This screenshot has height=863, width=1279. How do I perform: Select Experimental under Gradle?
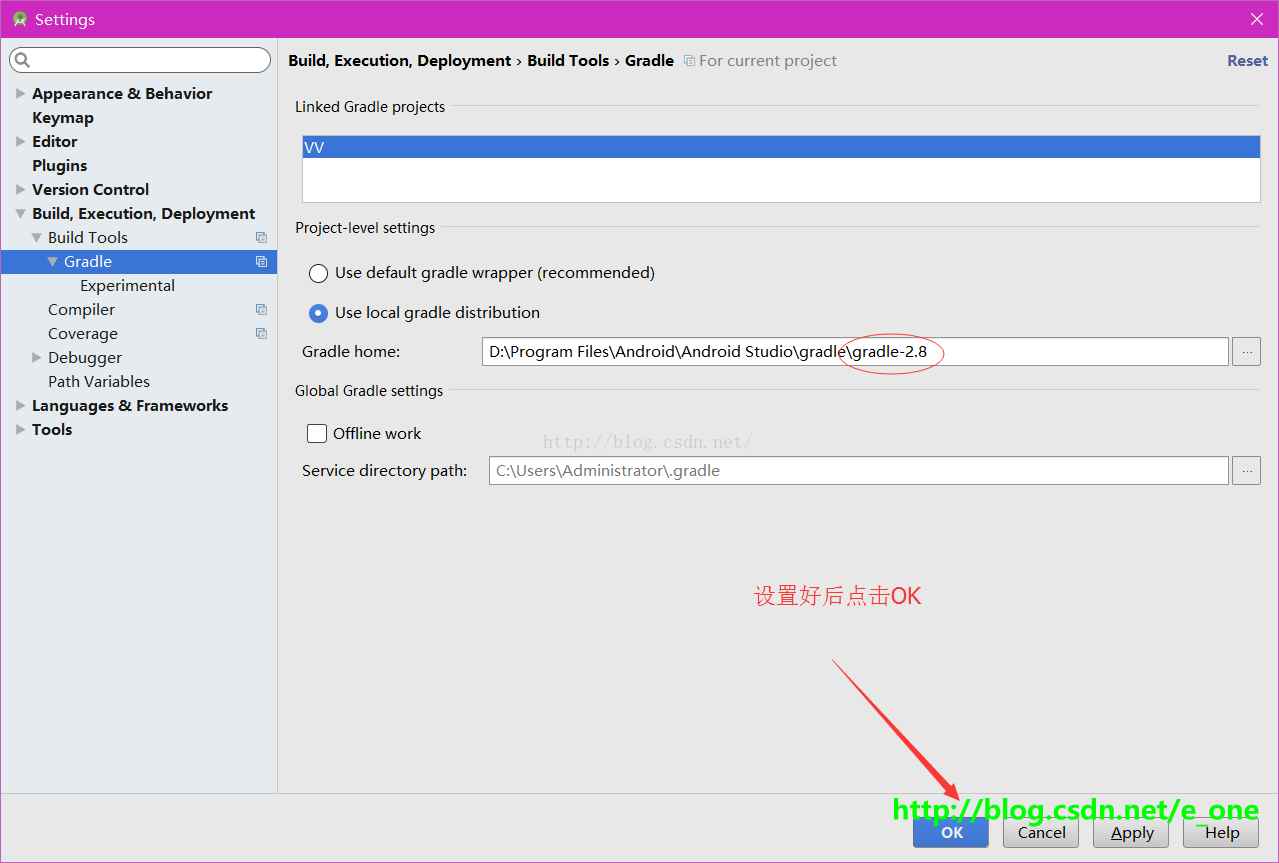[x=128, y=285]
